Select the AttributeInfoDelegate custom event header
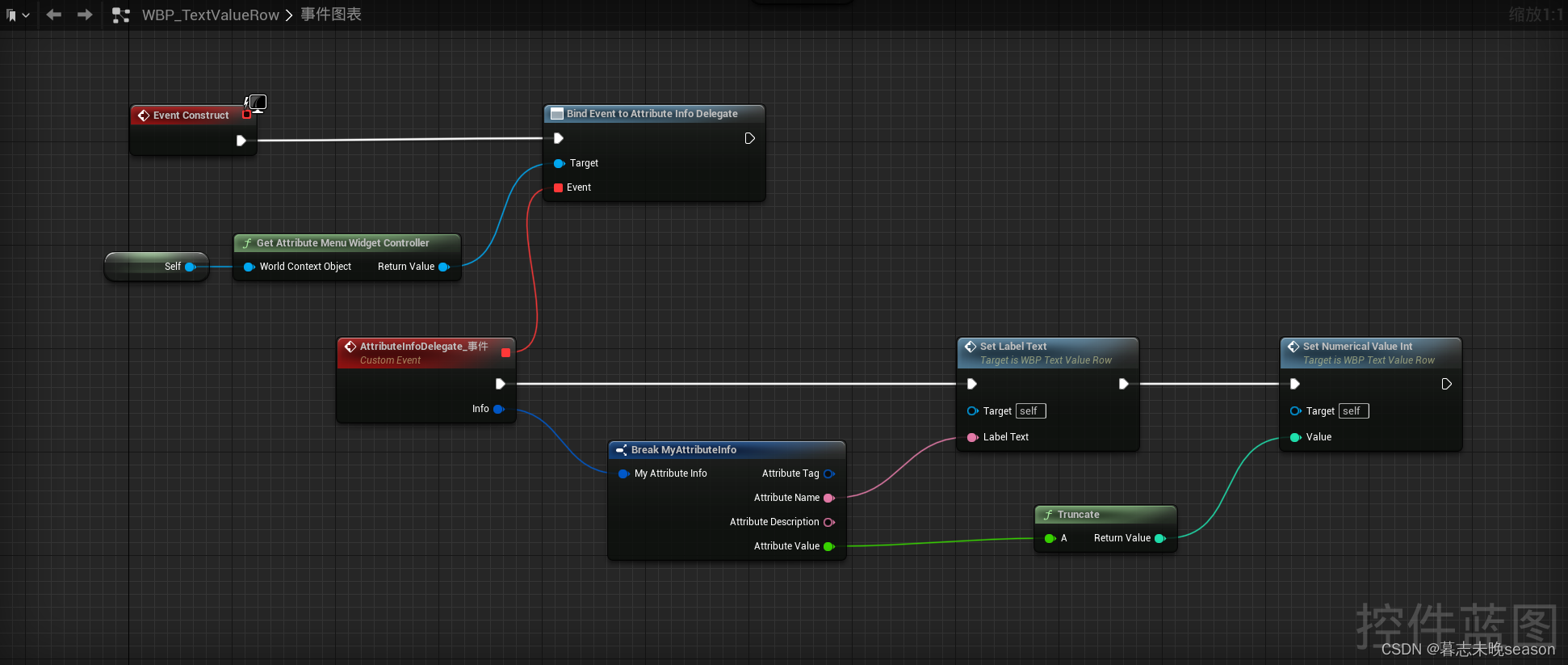Screen dimensions: 1568x665 click(x=426, y=352)
